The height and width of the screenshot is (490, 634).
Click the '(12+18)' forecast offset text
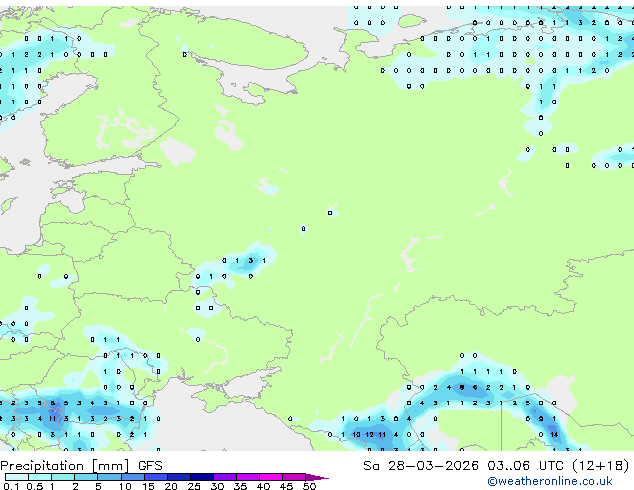point(600,466)
